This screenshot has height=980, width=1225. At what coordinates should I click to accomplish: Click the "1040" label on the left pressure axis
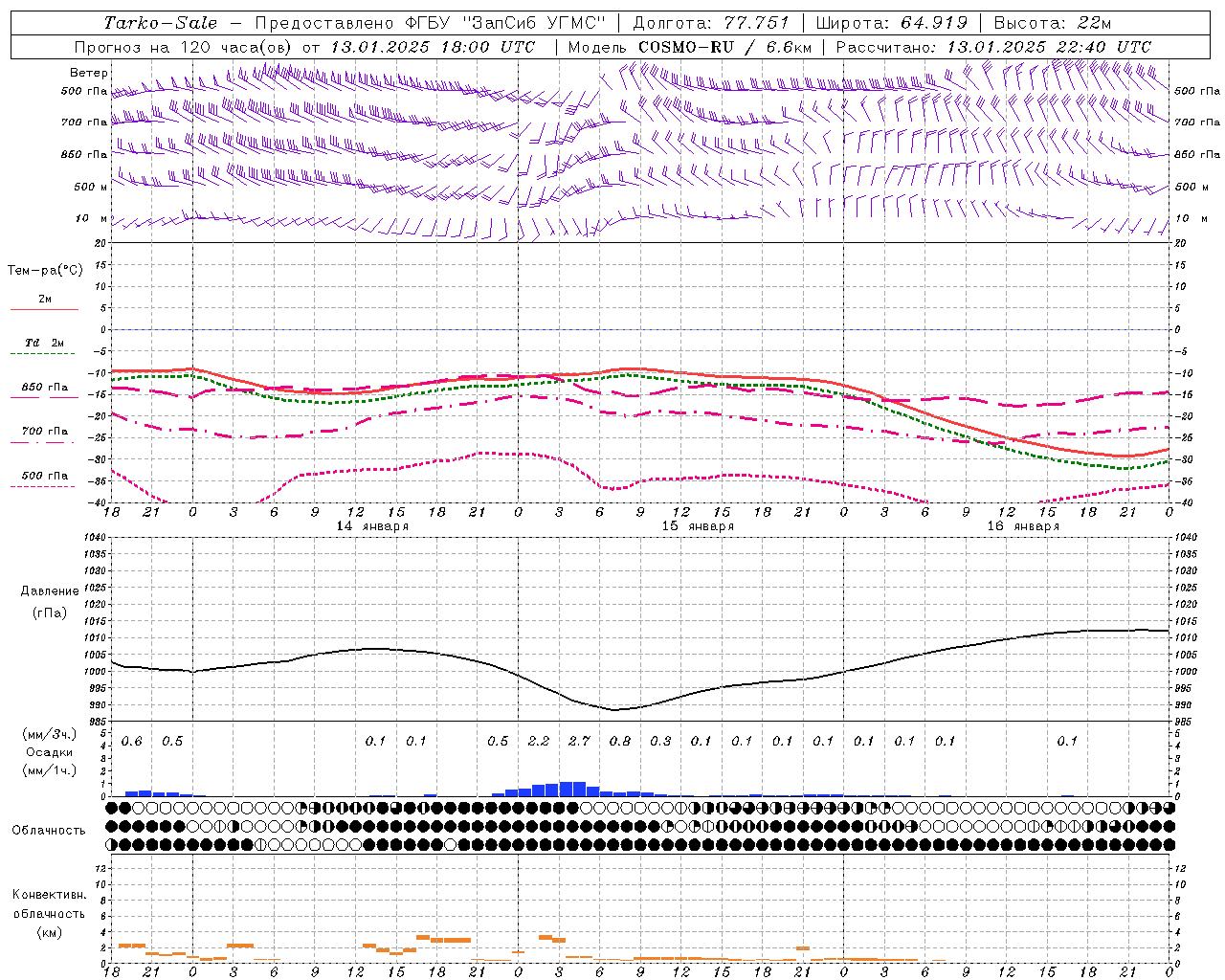pos(94,538)
